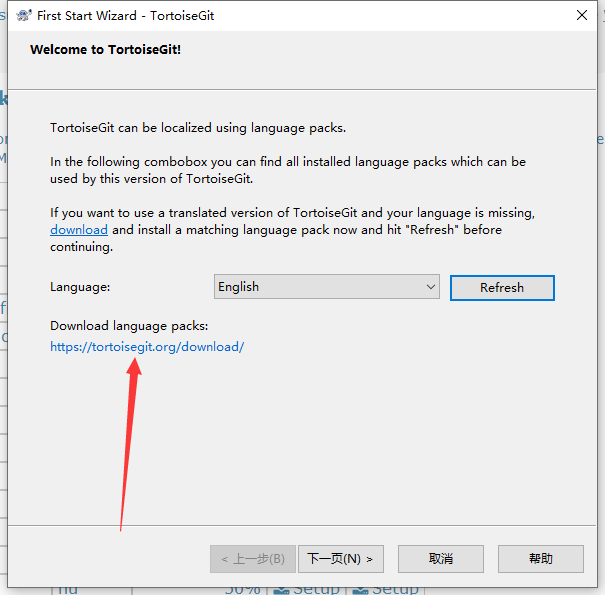Click the text about localized language packs
This screenshot has width=605, height=595.
point(198,128)
